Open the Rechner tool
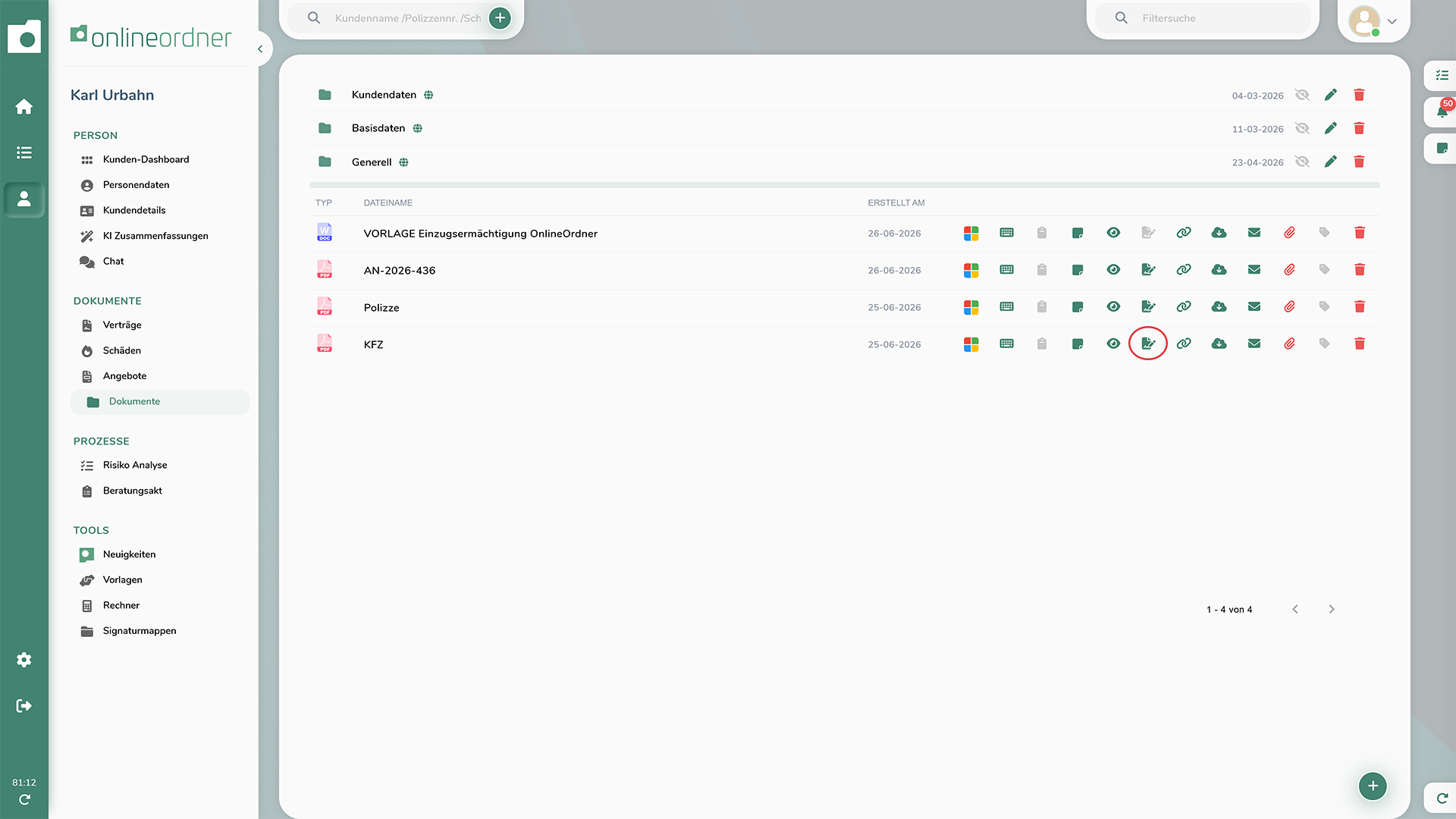Image resolution: width=1456 pixels, height=819 pixels. pyautogui.click(x=121, y=606)
